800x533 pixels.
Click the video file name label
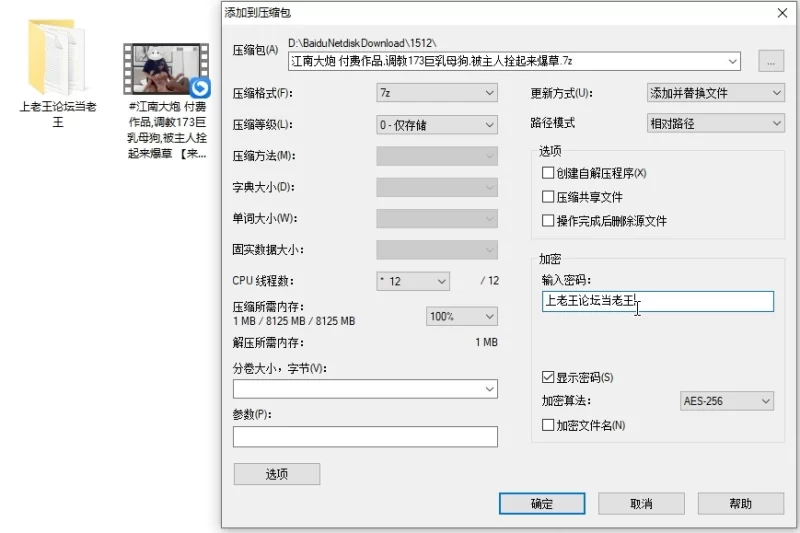coord(167,130)
